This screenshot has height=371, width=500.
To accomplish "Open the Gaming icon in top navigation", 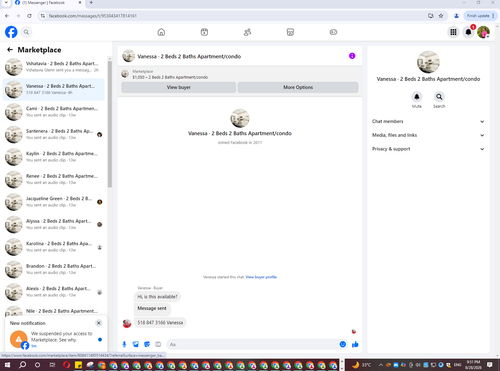I will [333, 32].
